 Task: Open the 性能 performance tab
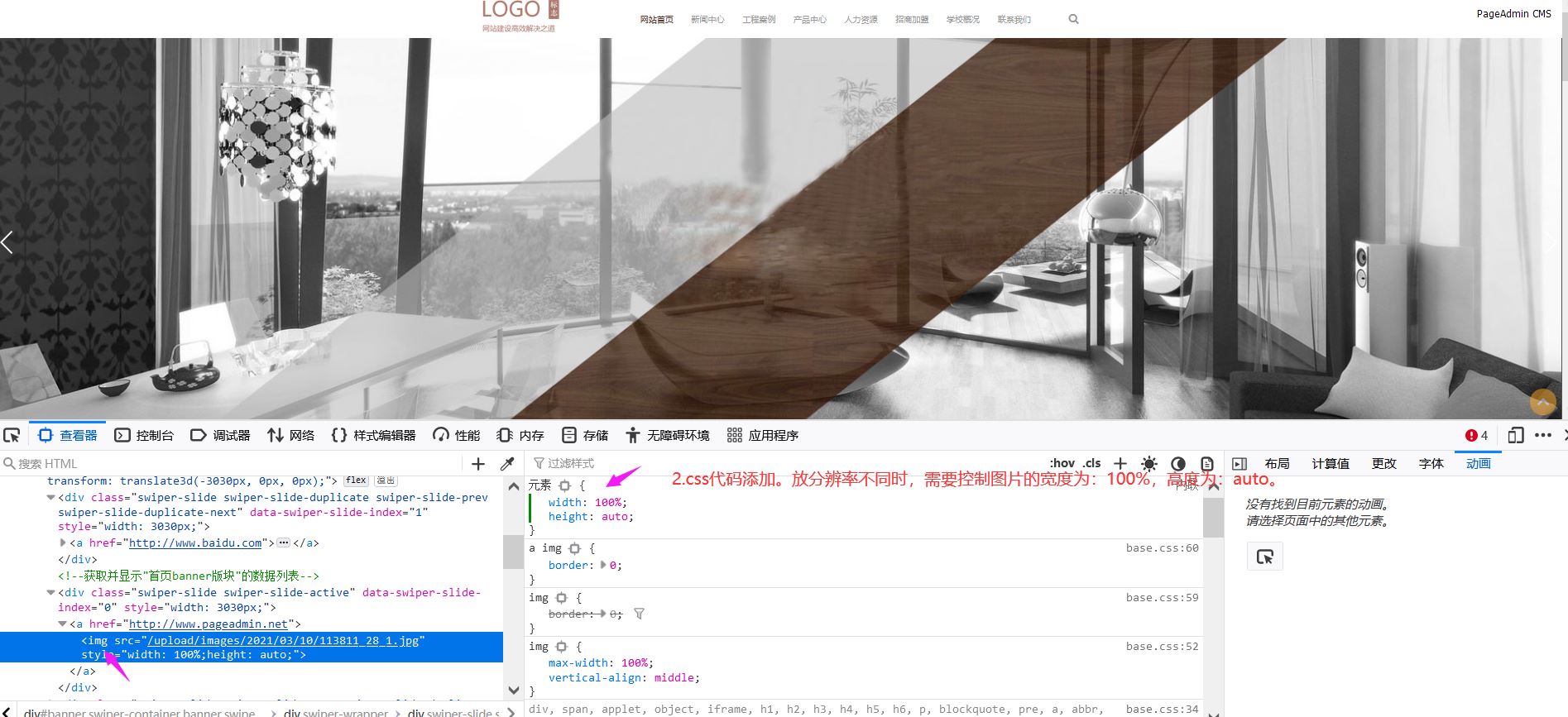click(456, 435)
